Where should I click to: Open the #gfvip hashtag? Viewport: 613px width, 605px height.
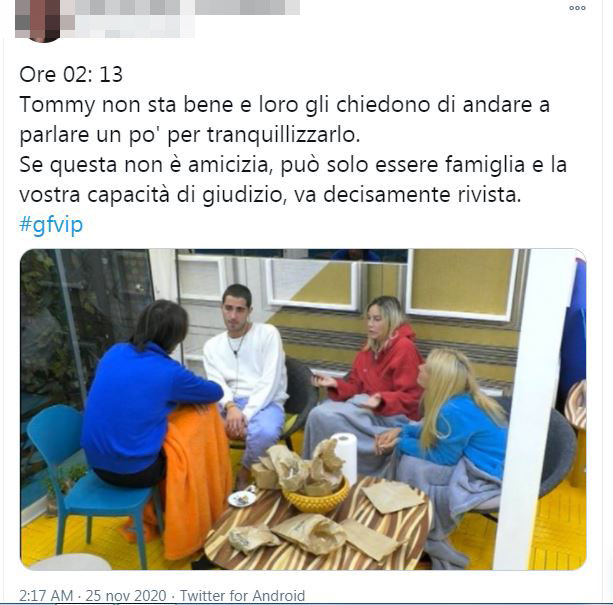(51, 225)
